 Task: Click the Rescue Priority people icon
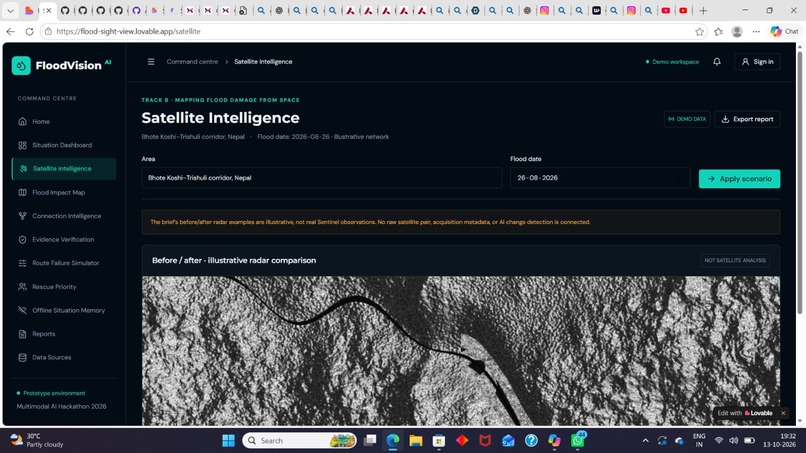22,287
